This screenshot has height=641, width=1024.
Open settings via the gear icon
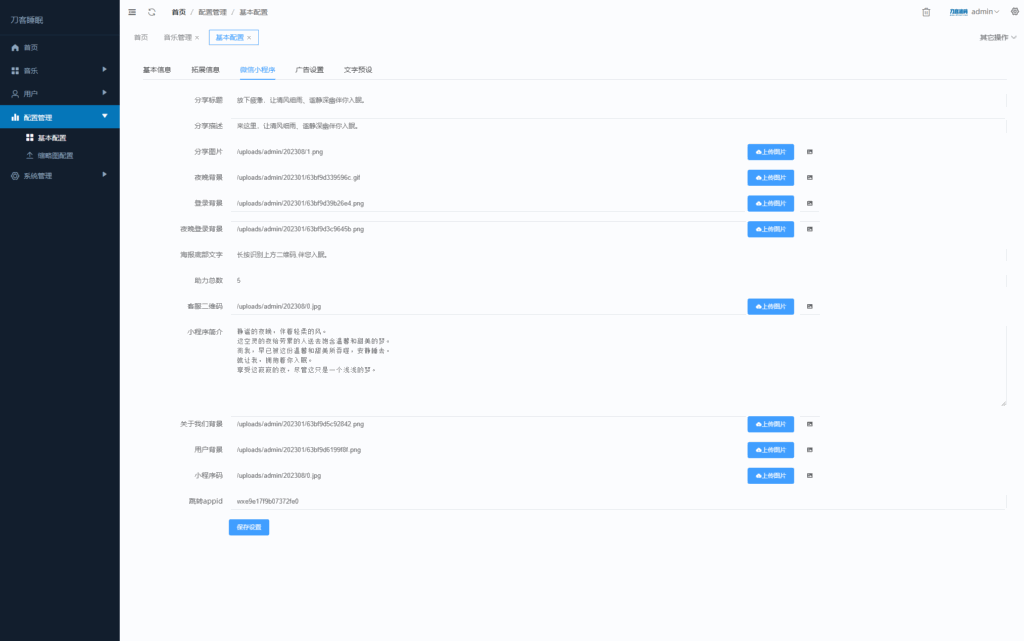click(1015, 12)
